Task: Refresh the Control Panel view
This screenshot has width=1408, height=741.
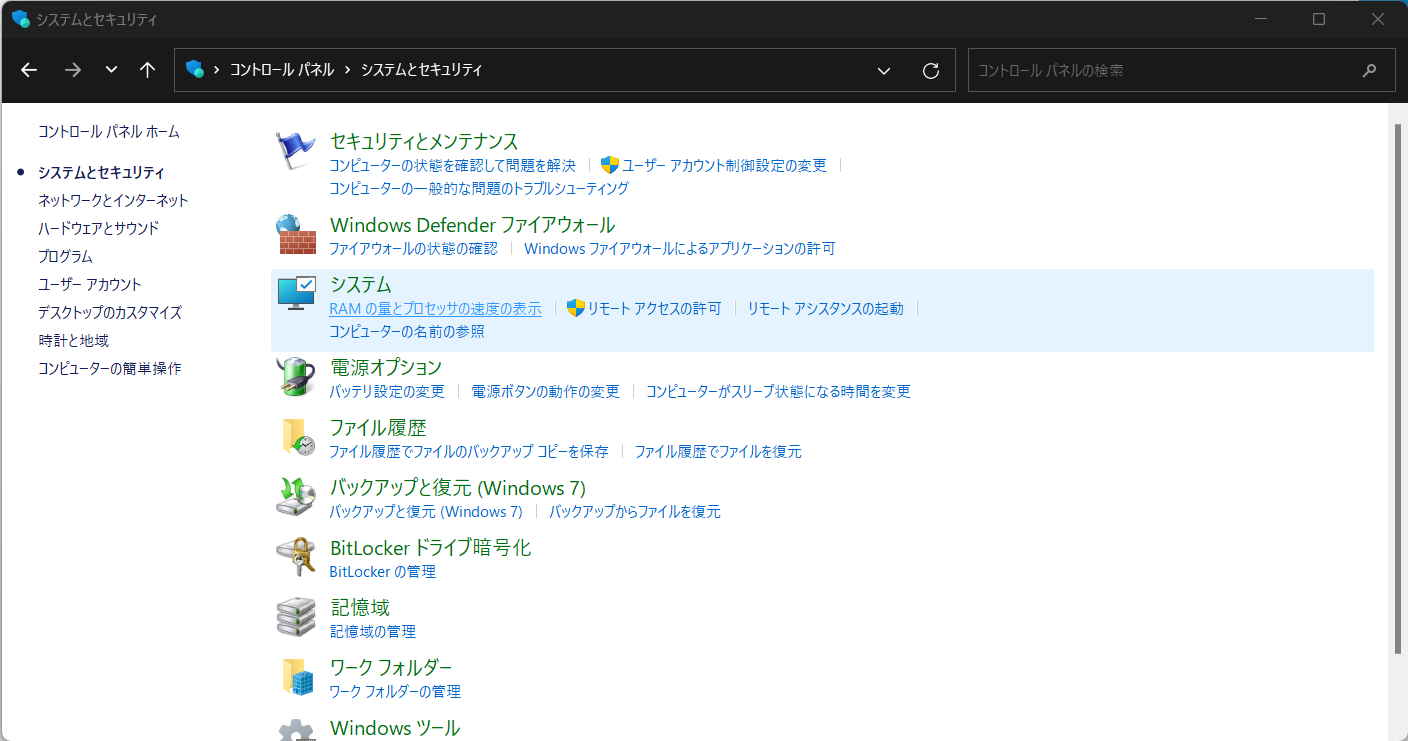Action: click(x=931, y=70)
